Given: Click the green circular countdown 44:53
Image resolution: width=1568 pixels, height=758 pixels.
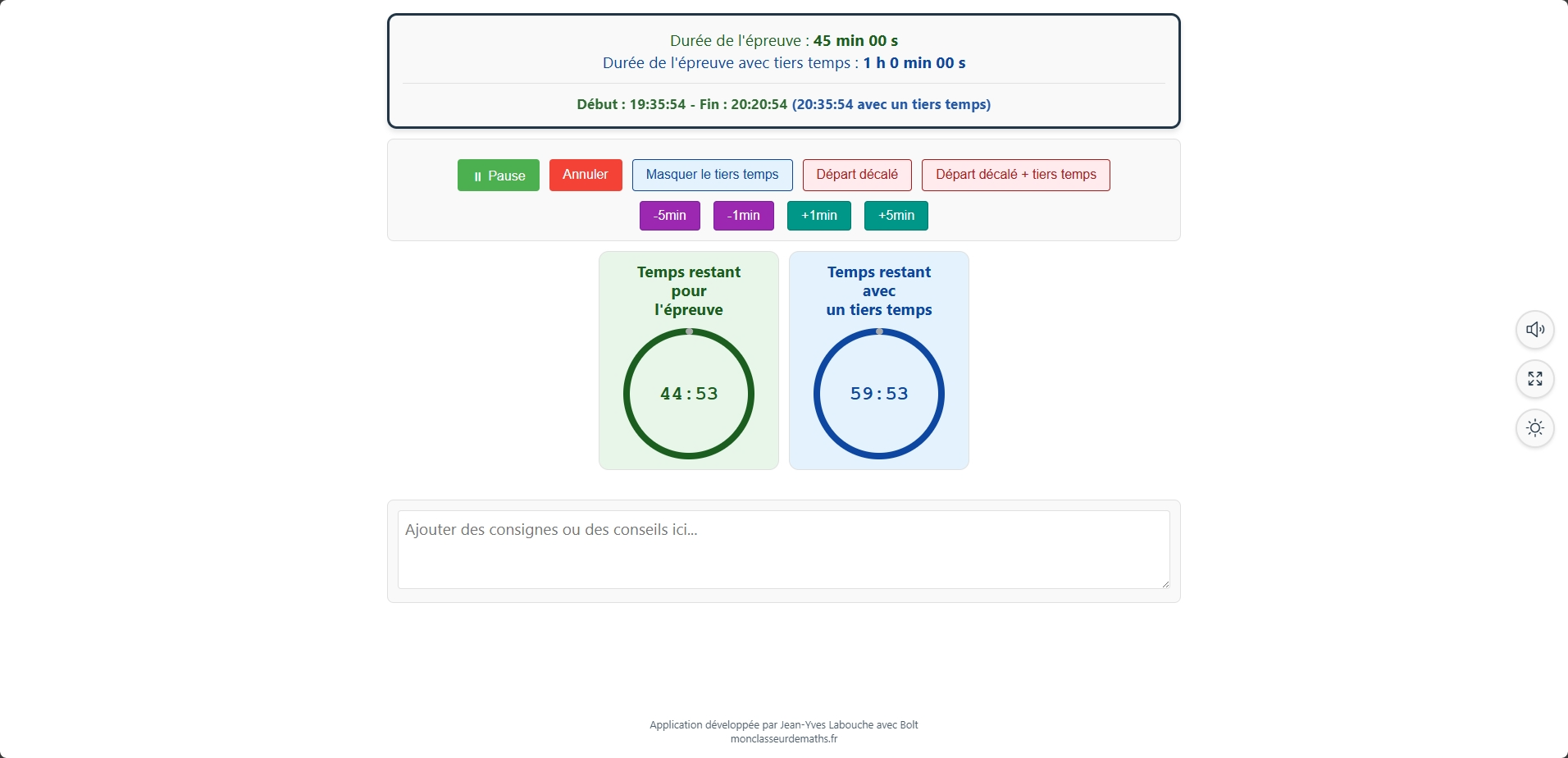Looking at the screenshot, I should [x=689, y=394].
